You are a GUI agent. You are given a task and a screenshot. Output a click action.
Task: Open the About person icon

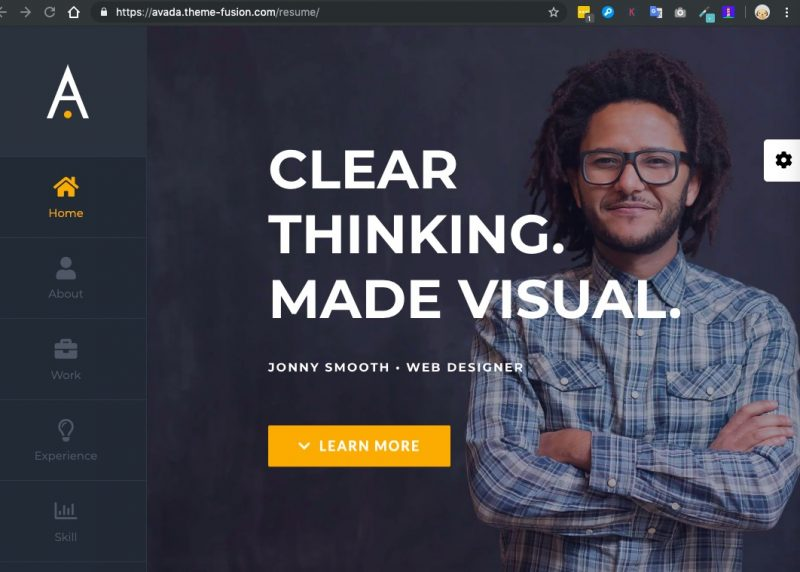coord(66,268)
